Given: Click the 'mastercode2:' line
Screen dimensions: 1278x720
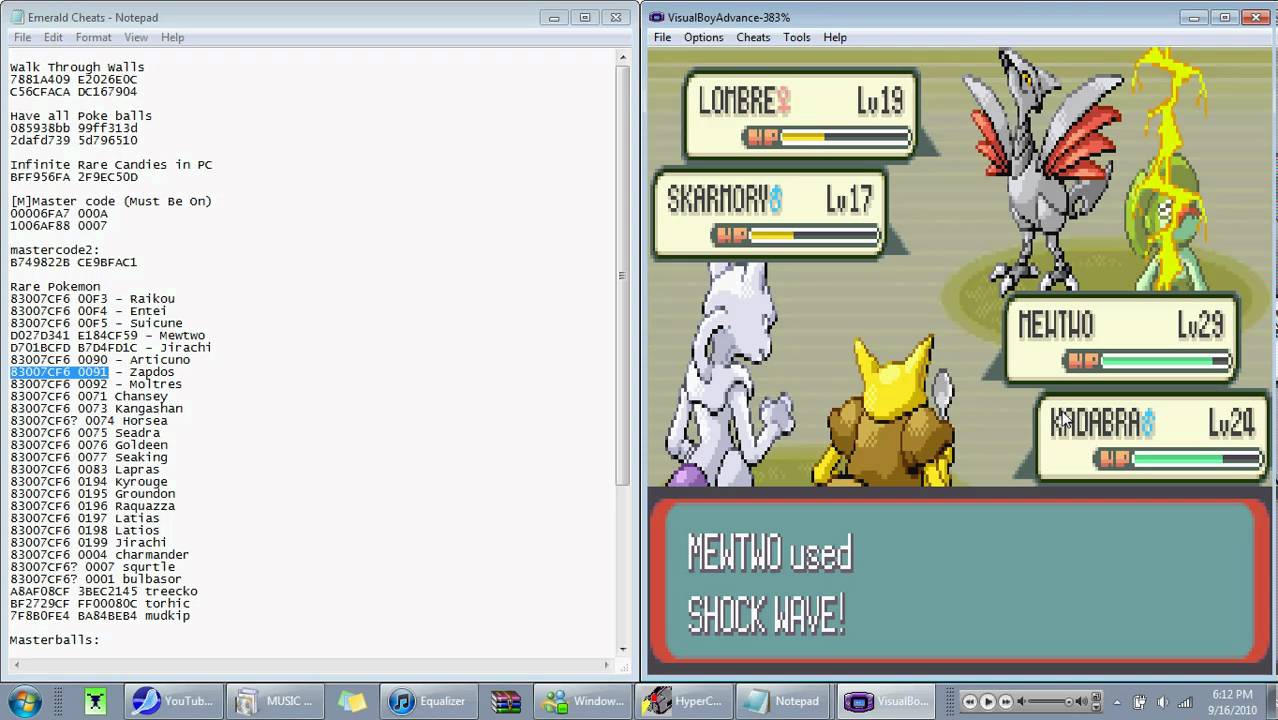Looking at the screenshot, I should coord(55,250).
